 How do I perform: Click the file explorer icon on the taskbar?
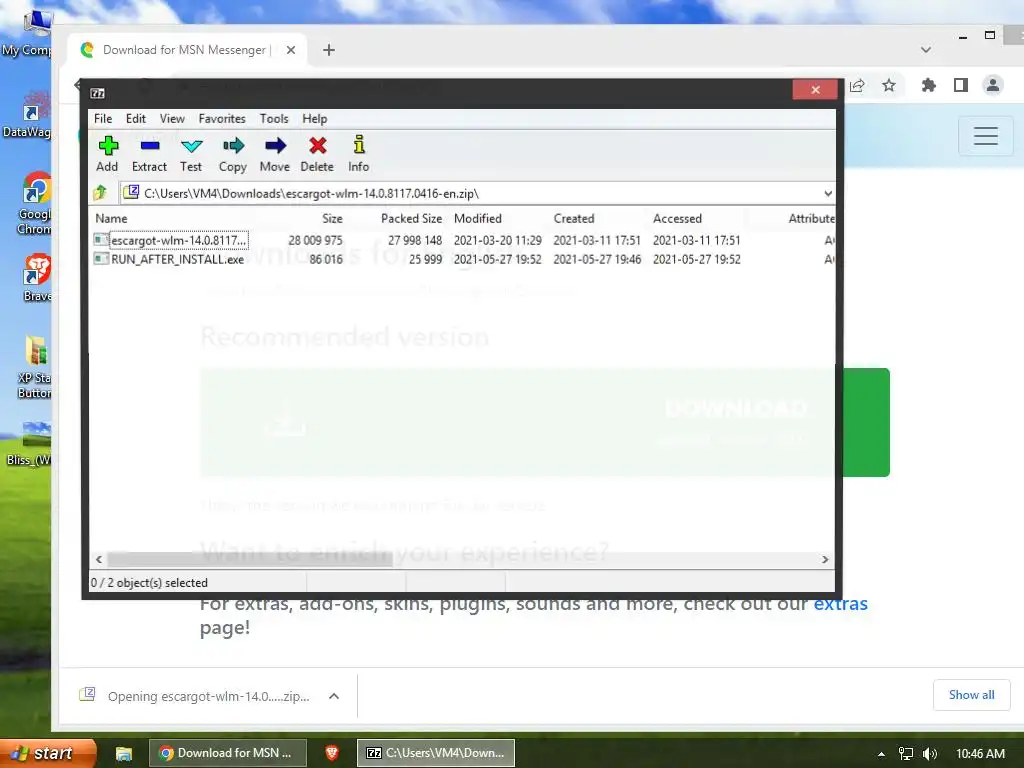[123, 754]
